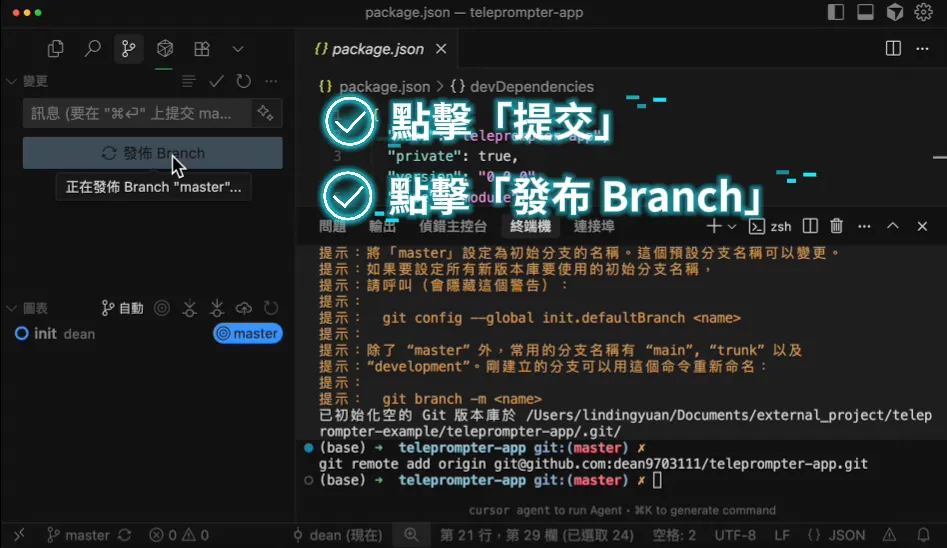Kill terminal with trash icon
The height and width of the screenshot is (548, 947).
836,226
